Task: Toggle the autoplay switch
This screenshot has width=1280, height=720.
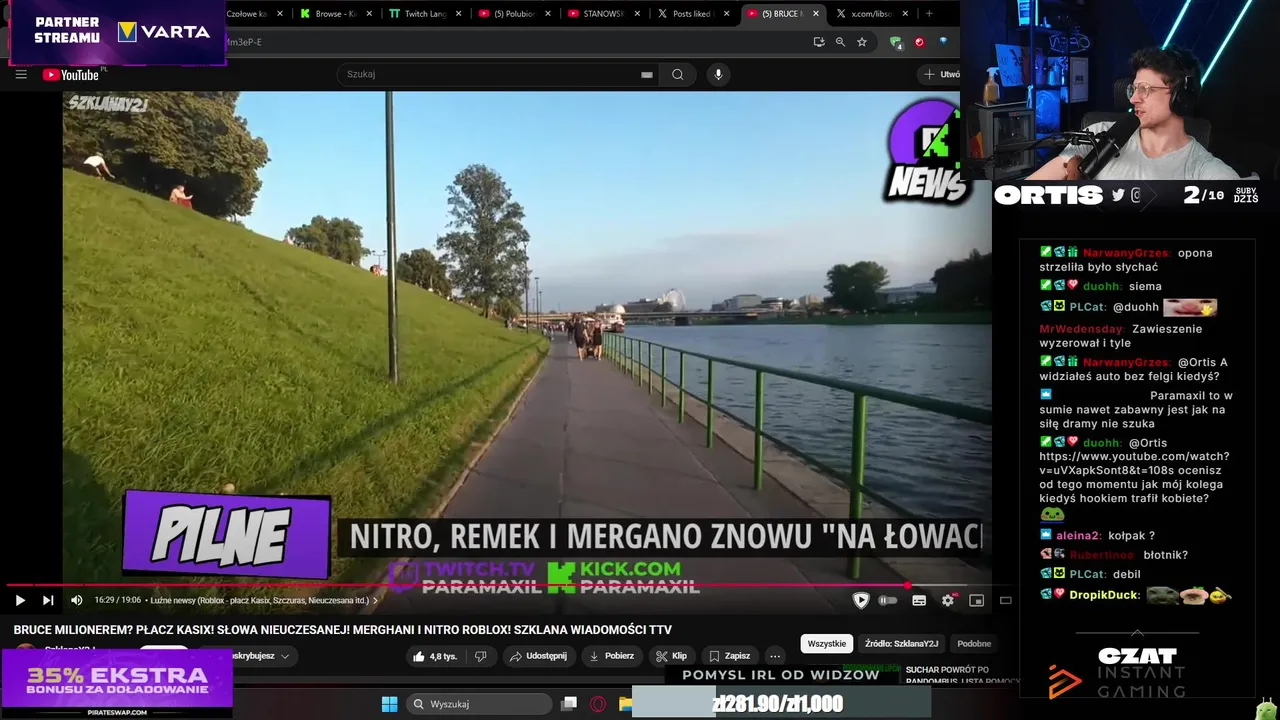Action: point(887,600)
